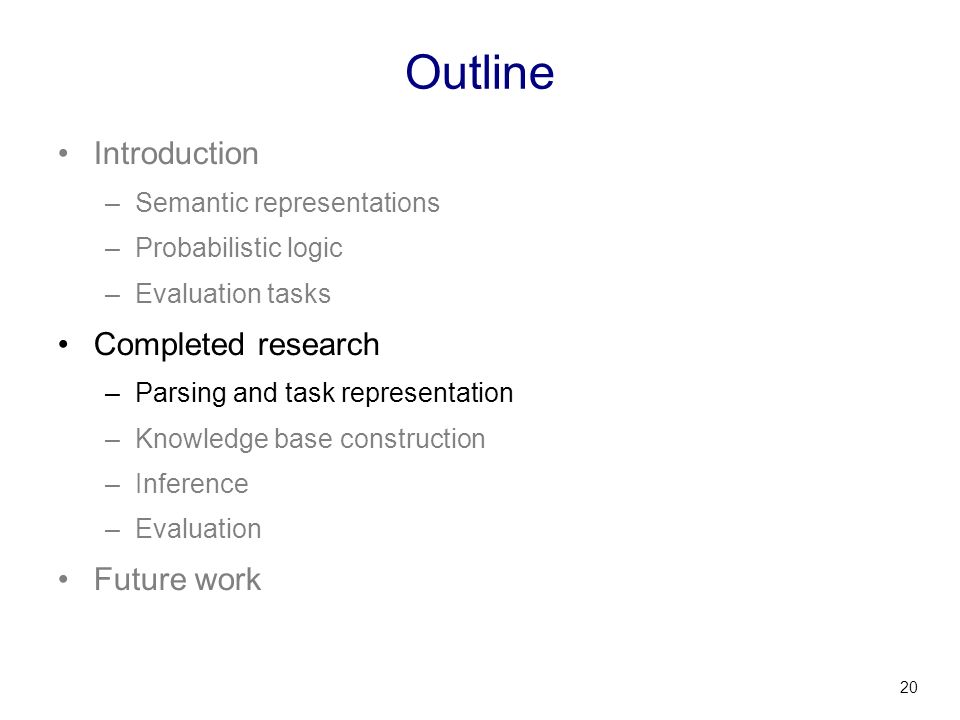The image size is (960, 720).
Task: Click the dash before Parsing and task representation
Action: click(x=112, y=394)
